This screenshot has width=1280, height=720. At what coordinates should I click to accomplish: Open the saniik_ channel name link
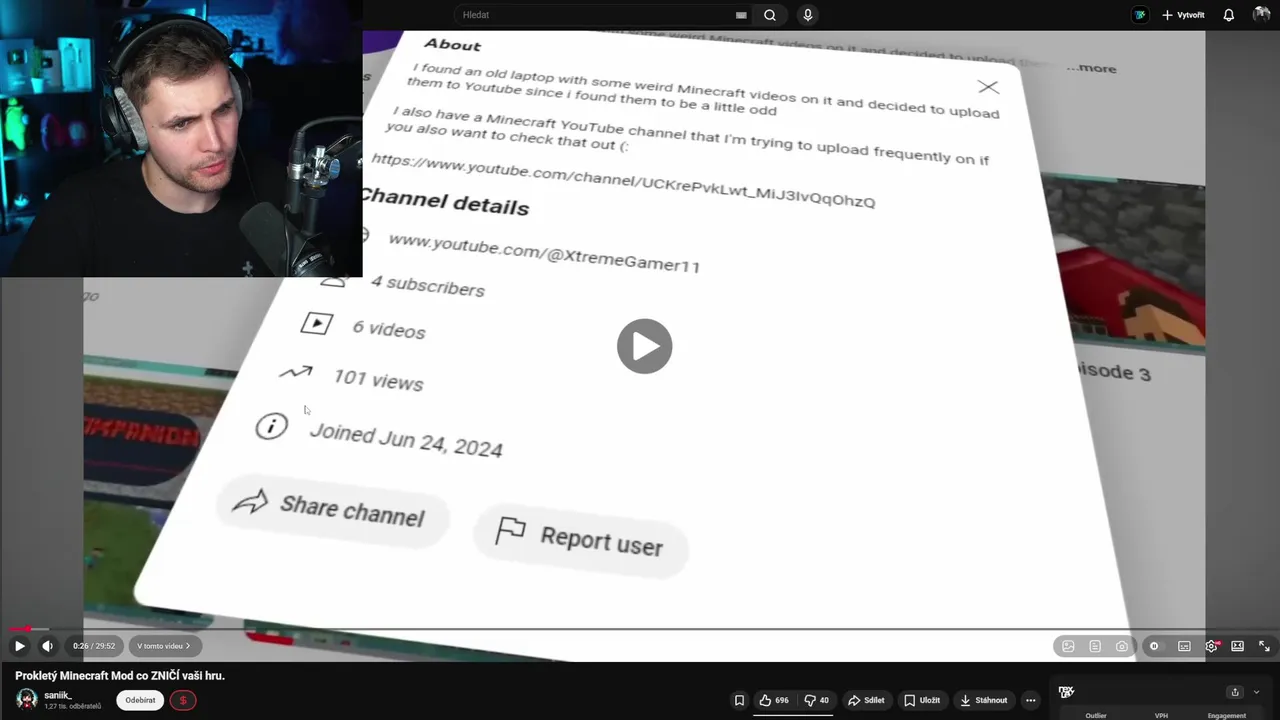click(58, 695)
